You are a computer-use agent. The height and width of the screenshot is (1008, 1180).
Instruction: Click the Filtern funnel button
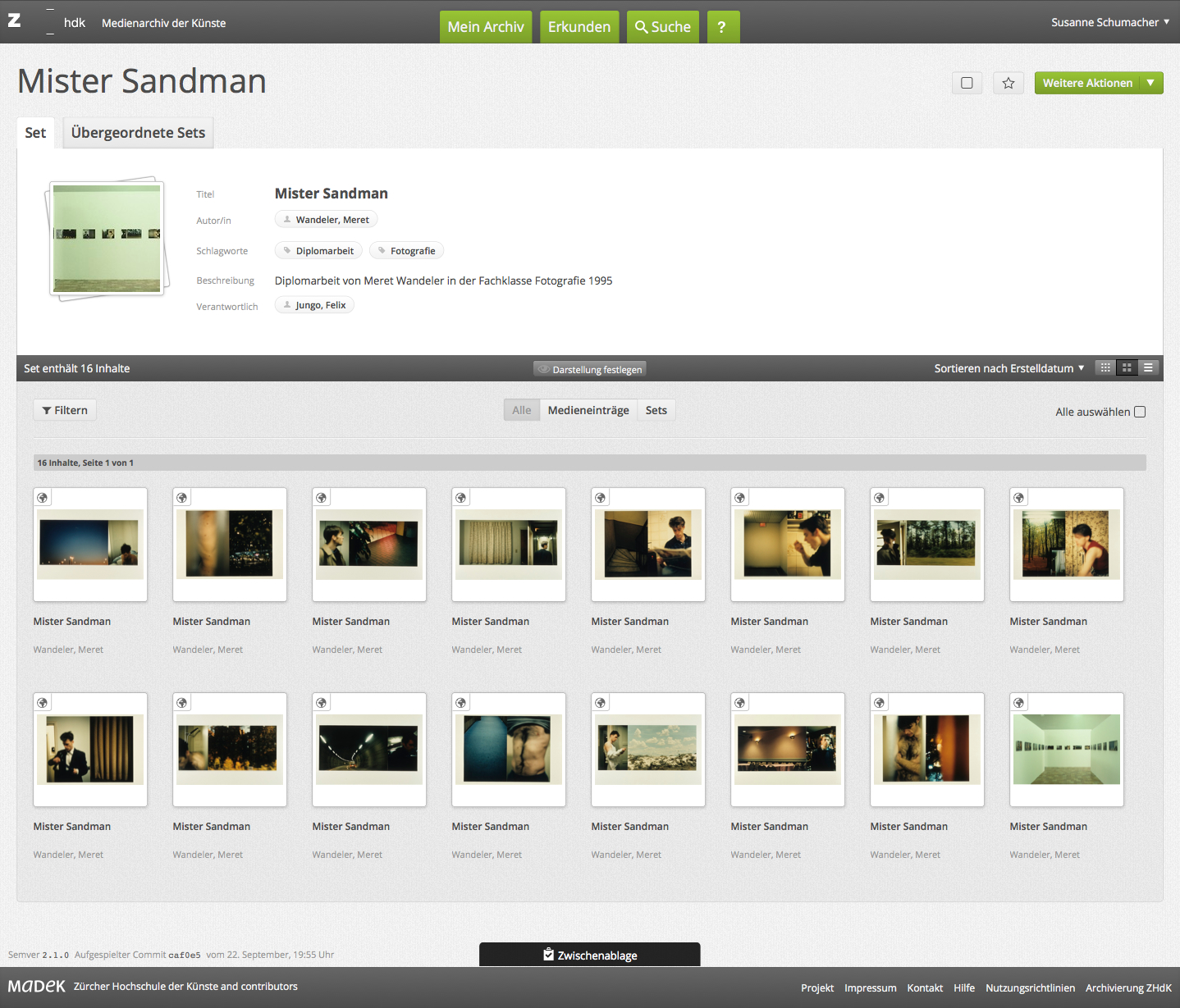click(x=65, y=410)
